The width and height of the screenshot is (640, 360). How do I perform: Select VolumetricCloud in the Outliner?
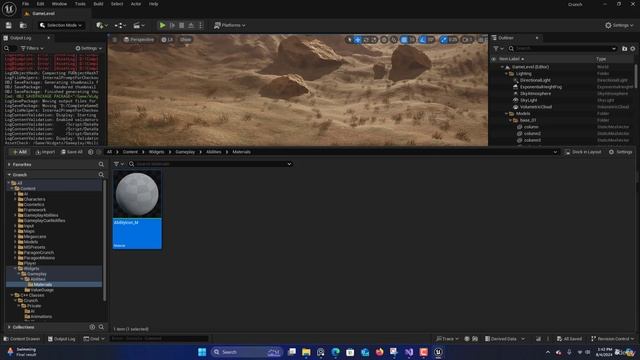pyautogui.click(x=536, y=107)
